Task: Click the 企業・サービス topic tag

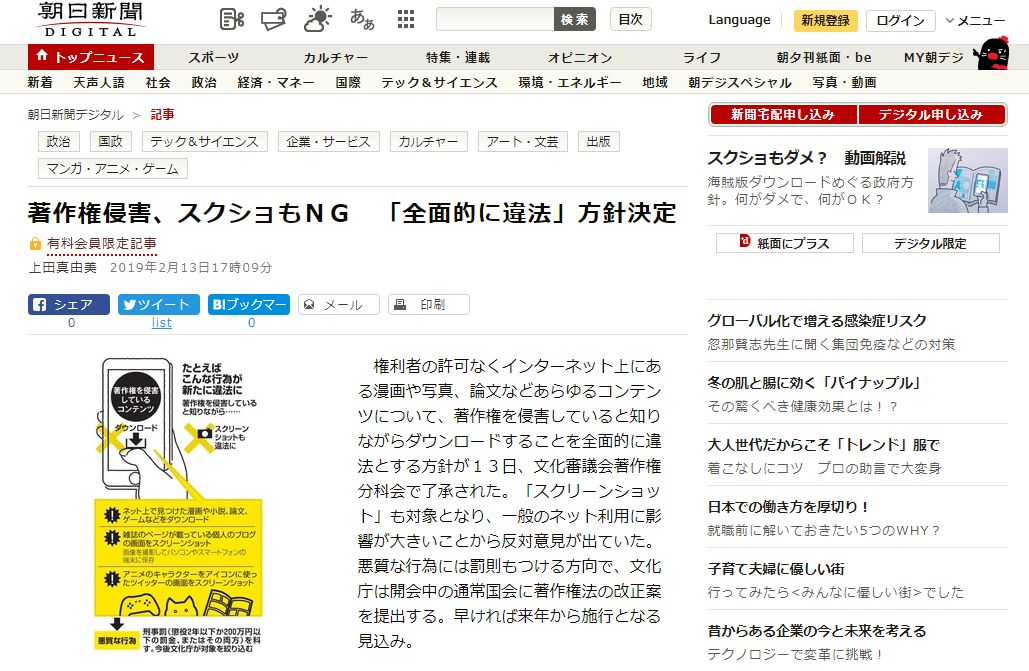Action: [x=329, y=141]
